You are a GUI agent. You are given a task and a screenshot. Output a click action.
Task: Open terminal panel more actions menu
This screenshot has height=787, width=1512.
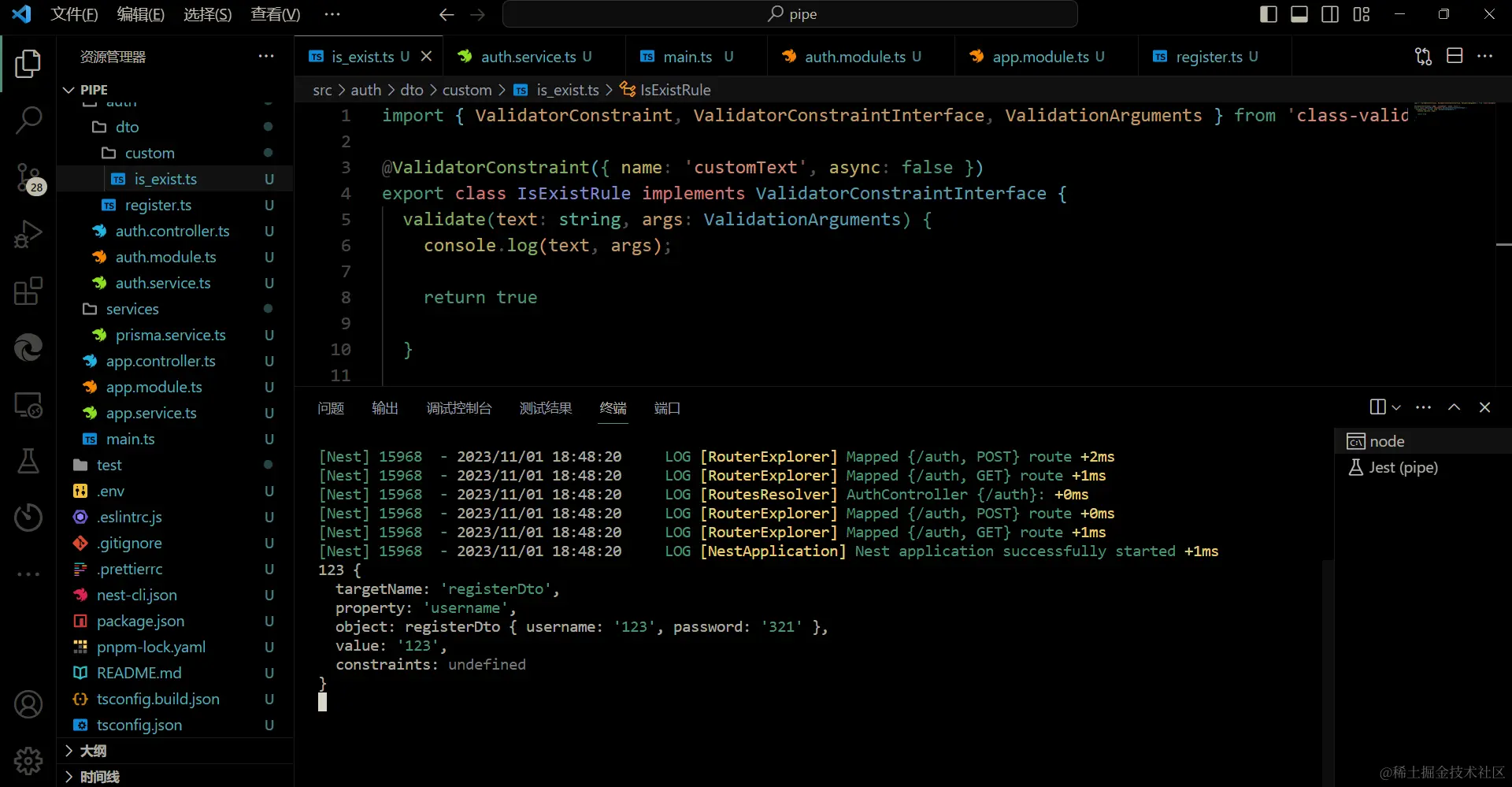(x=1423, y=407)
